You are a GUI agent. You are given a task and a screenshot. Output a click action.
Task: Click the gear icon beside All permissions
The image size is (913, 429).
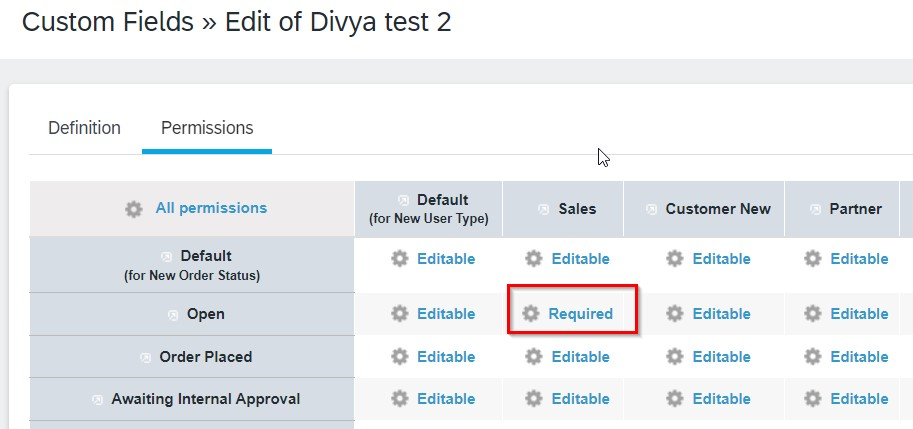(x=134, y=209)
